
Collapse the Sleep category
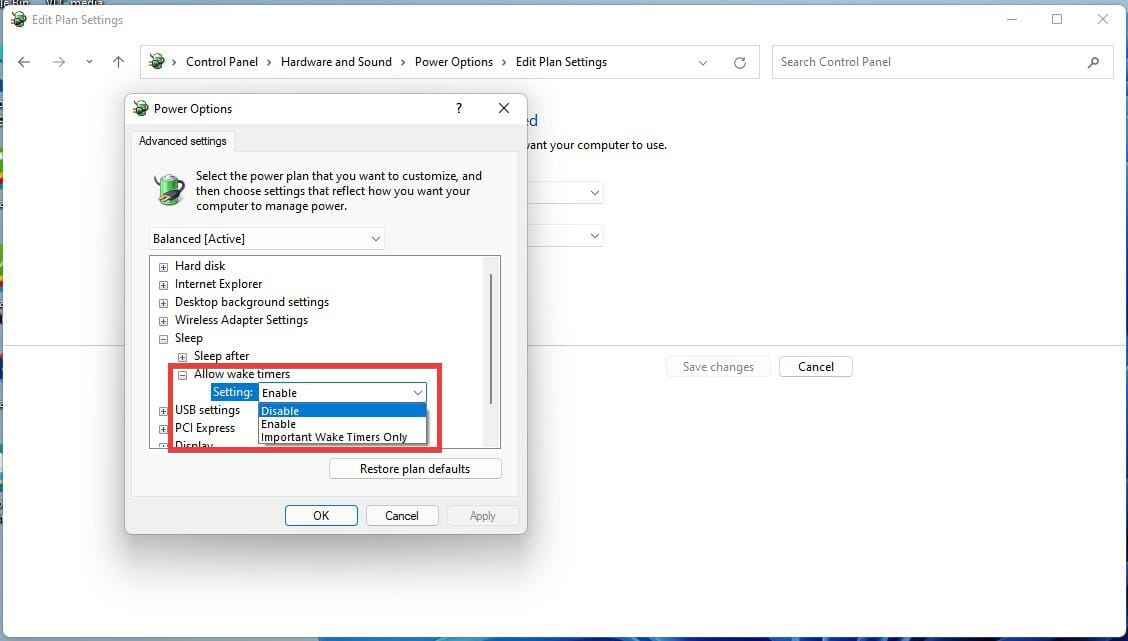163,338
